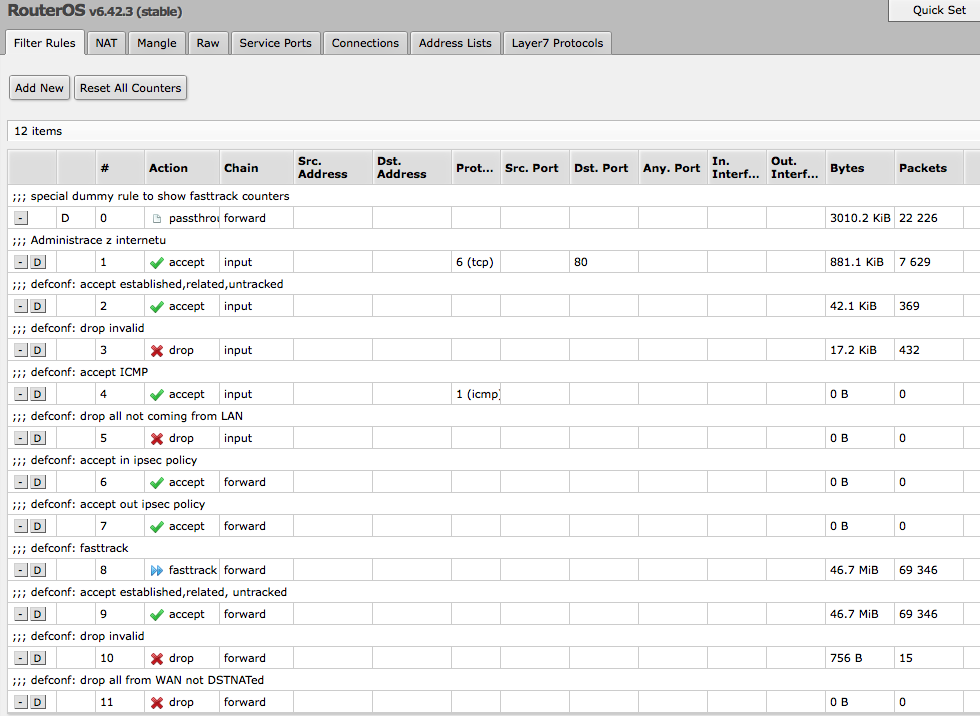Click the green accept checkmark on rule 1

[x=157, y=262]
